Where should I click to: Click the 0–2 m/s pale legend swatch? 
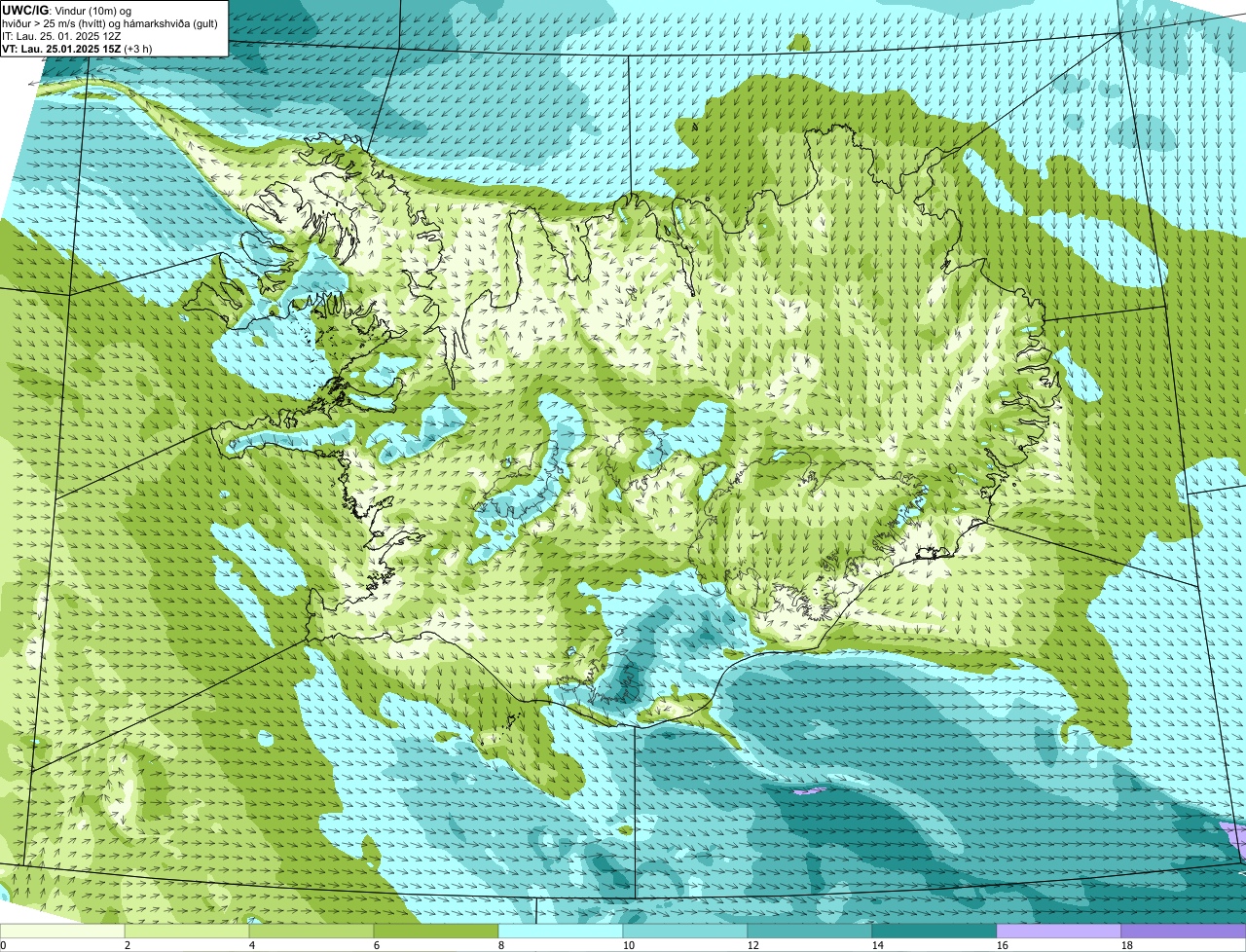(x=62, y=931)
